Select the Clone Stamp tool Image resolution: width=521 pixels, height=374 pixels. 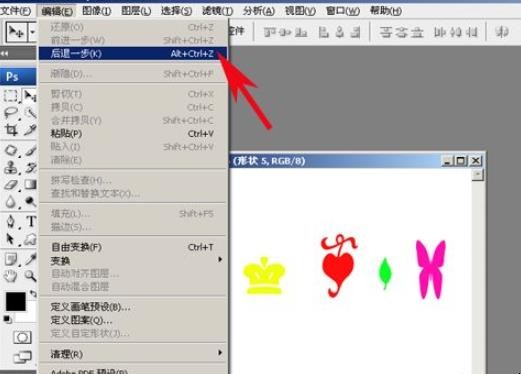point(11,167)
